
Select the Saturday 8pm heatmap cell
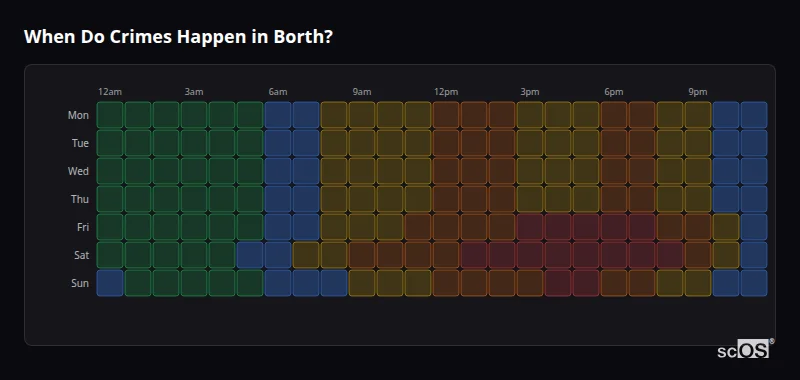(670, 255)
